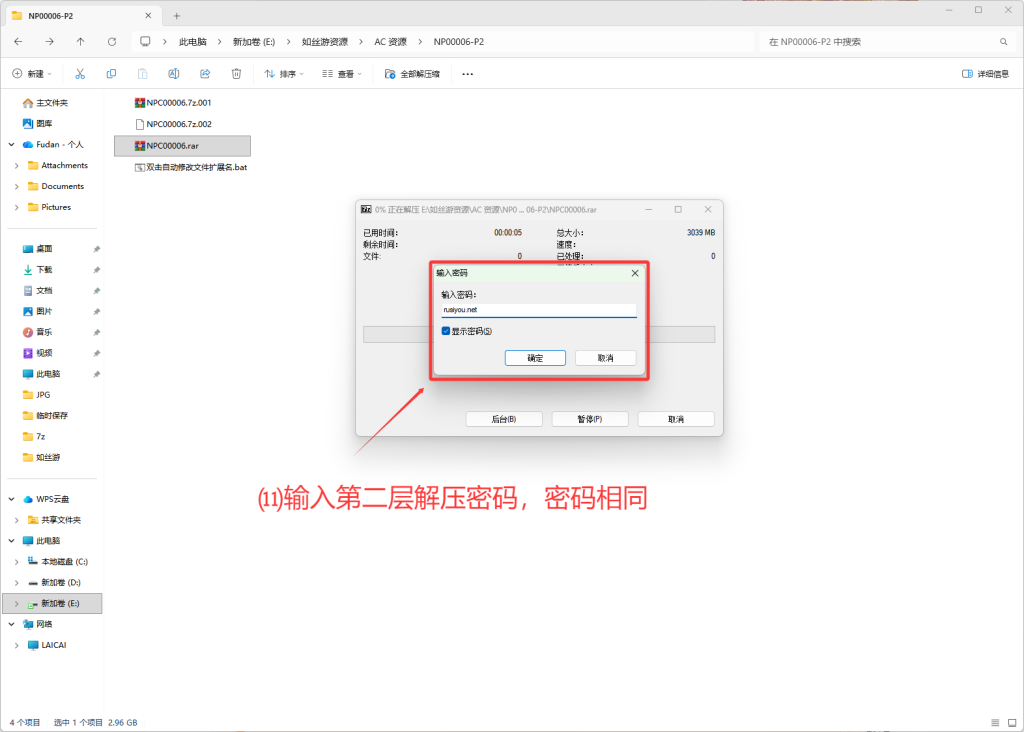The height and width of the screenshot is (732, 1024).
Task: Expand the 新建 new item dropdown
Action: [35, 74]
